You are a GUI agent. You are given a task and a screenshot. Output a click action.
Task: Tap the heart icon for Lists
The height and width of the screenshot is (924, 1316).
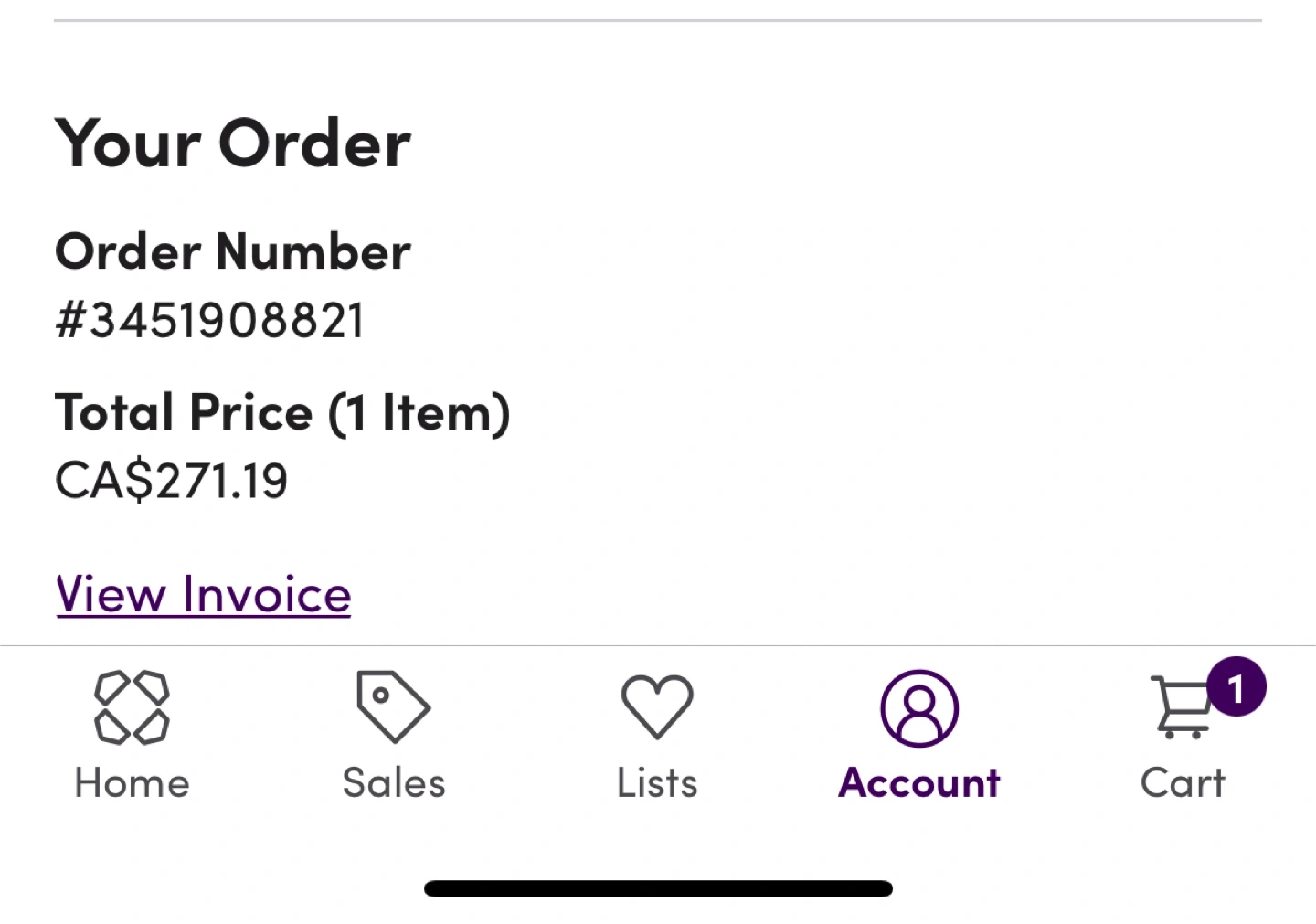tap(657, 706)
